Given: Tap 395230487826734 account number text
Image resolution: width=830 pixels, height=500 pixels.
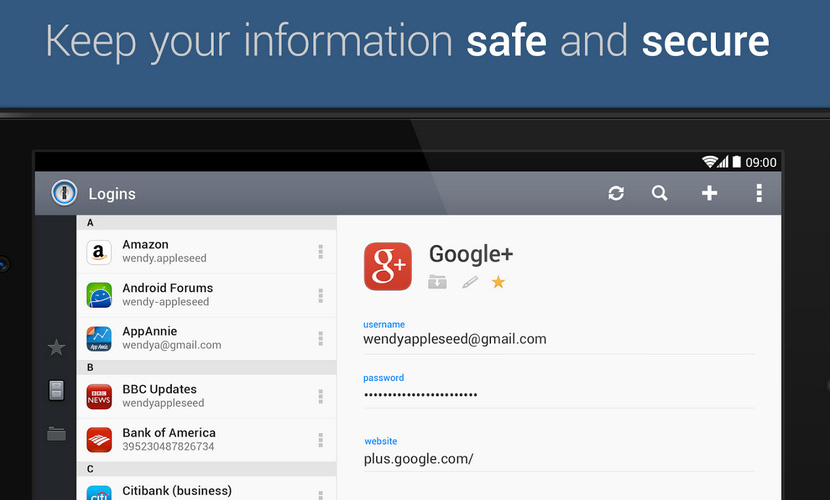Looking at the screenshot, I should click(168, 447).
